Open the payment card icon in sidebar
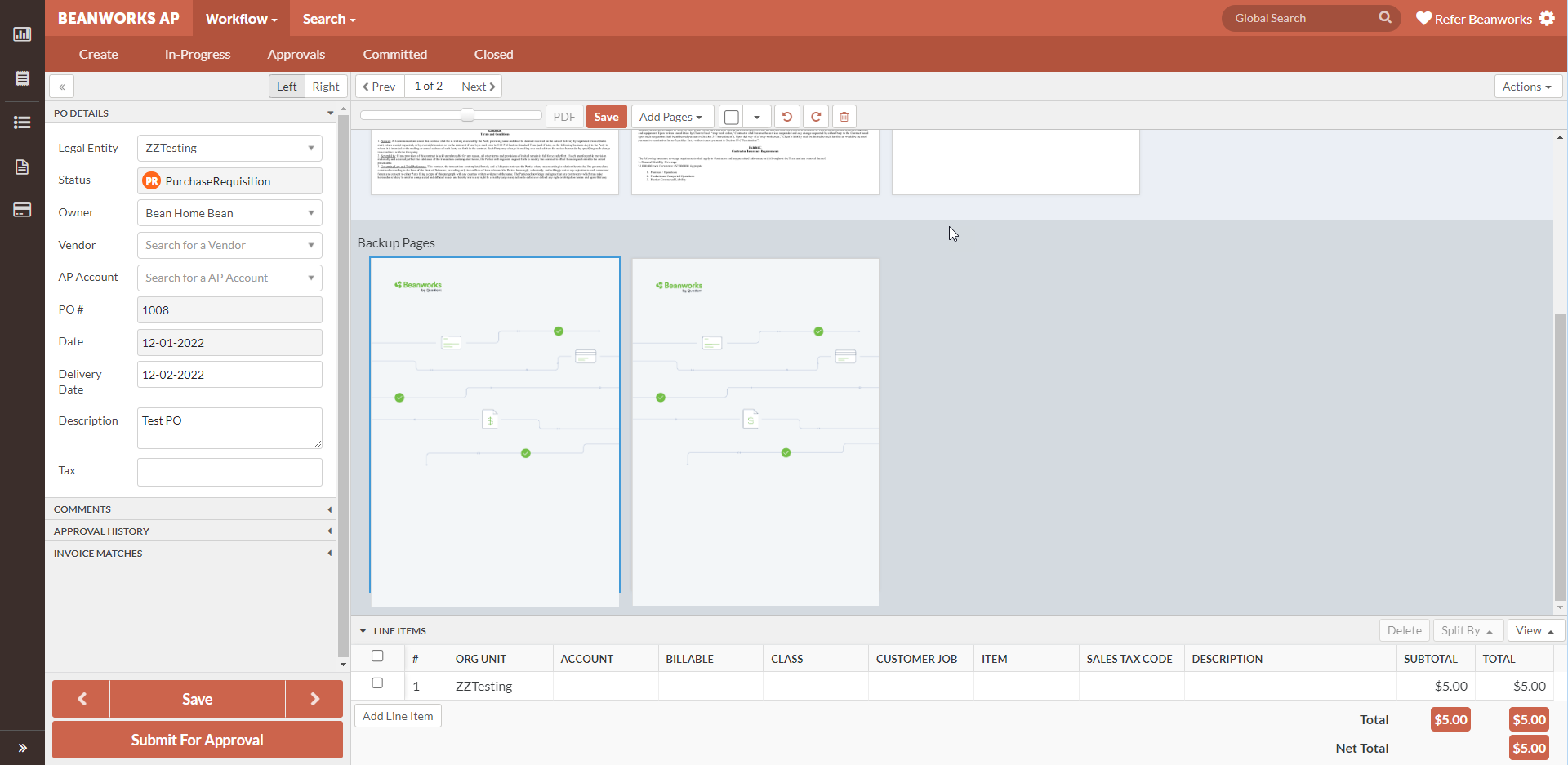 click(x=22, y=210)
